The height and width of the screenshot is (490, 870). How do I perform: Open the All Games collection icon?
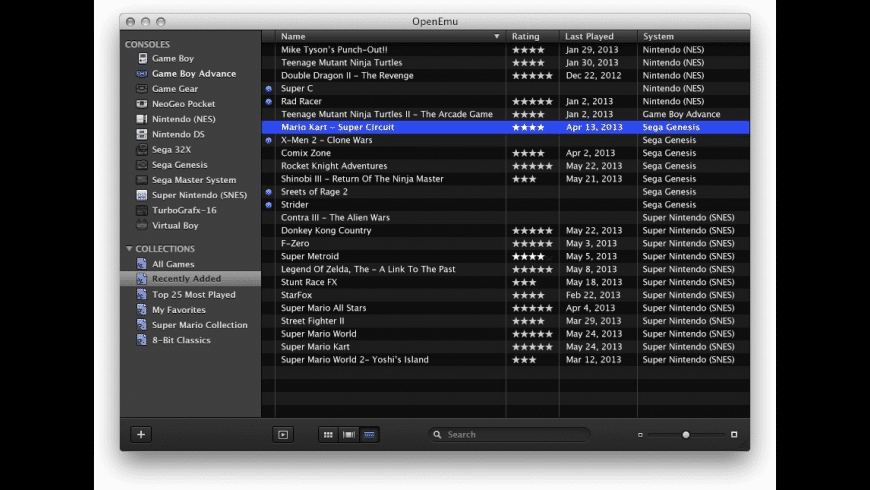pos(142,264)
